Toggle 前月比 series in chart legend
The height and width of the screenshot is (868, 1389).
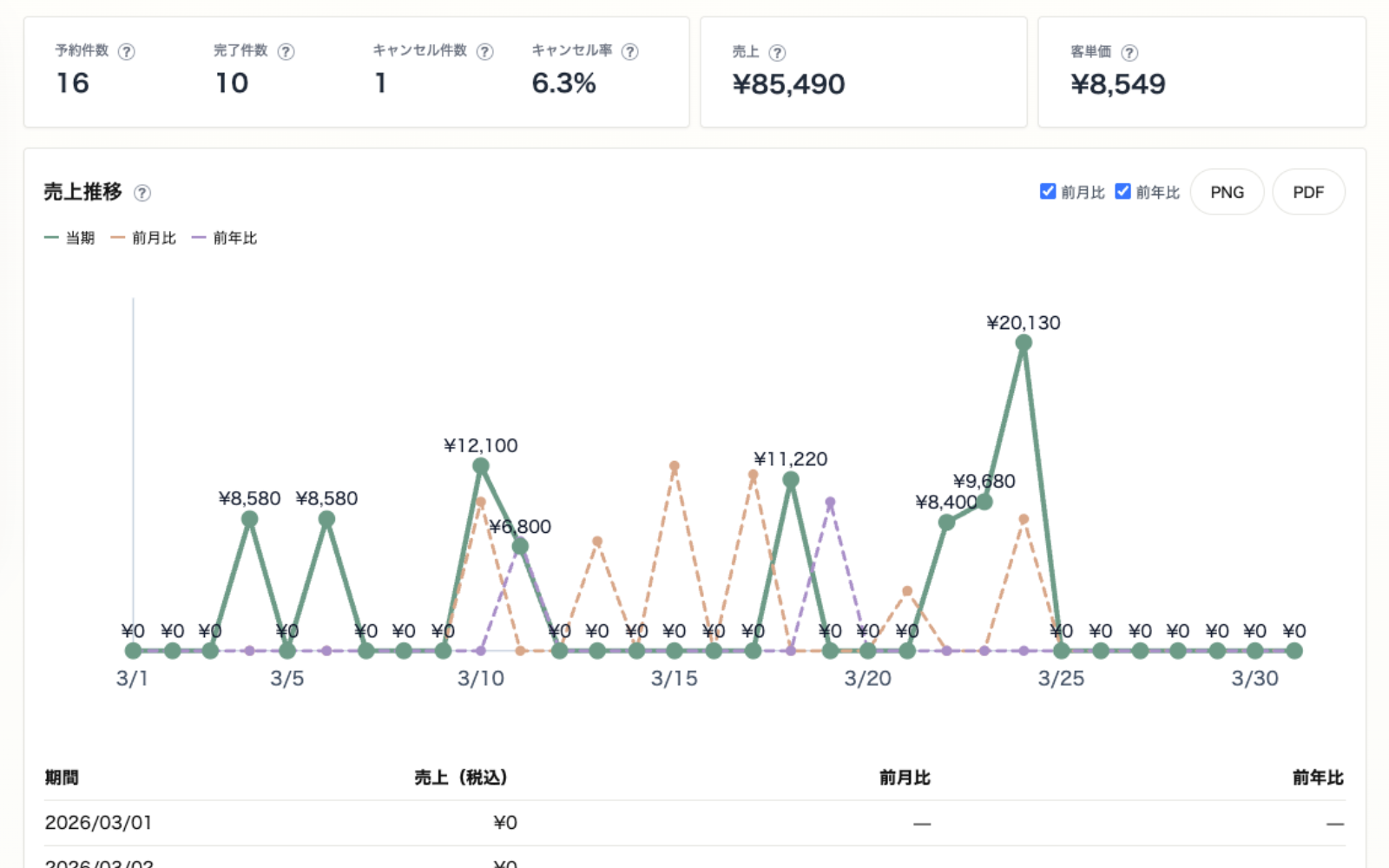[x=143, y=238]
